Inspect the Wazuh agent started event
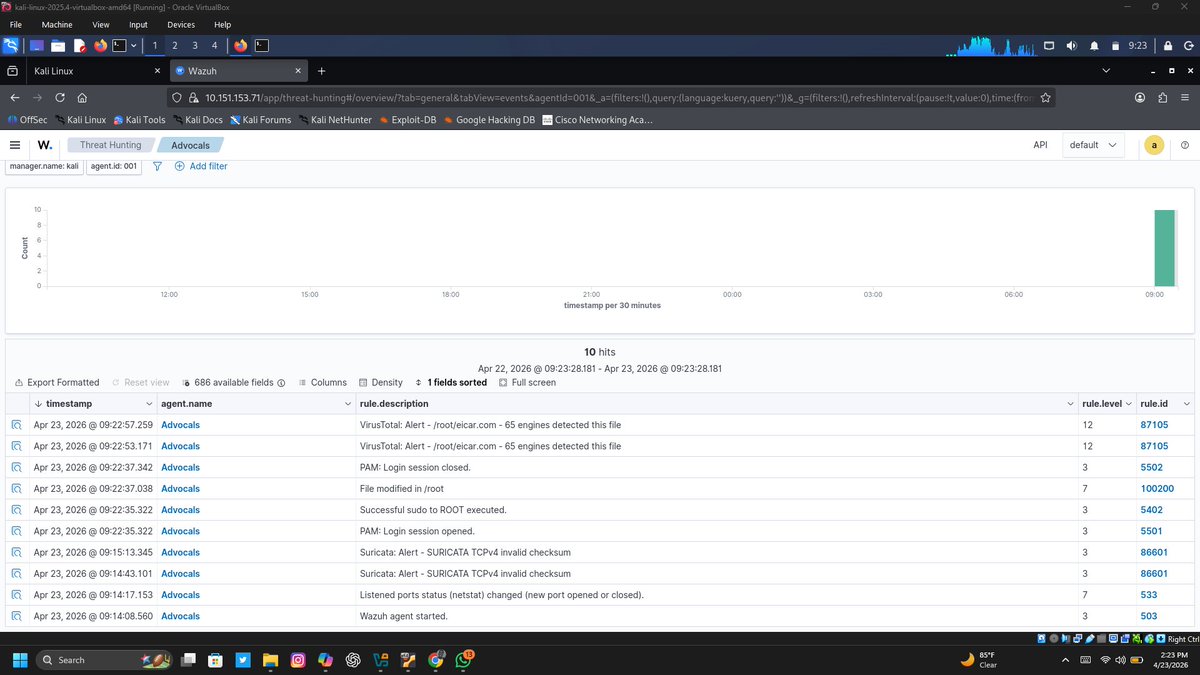The image size is (1200, 675). (17, 616)
